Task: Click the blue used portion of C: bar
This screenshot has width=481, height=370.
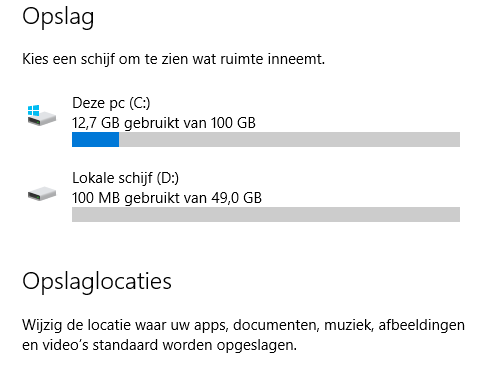Action: 96,139
